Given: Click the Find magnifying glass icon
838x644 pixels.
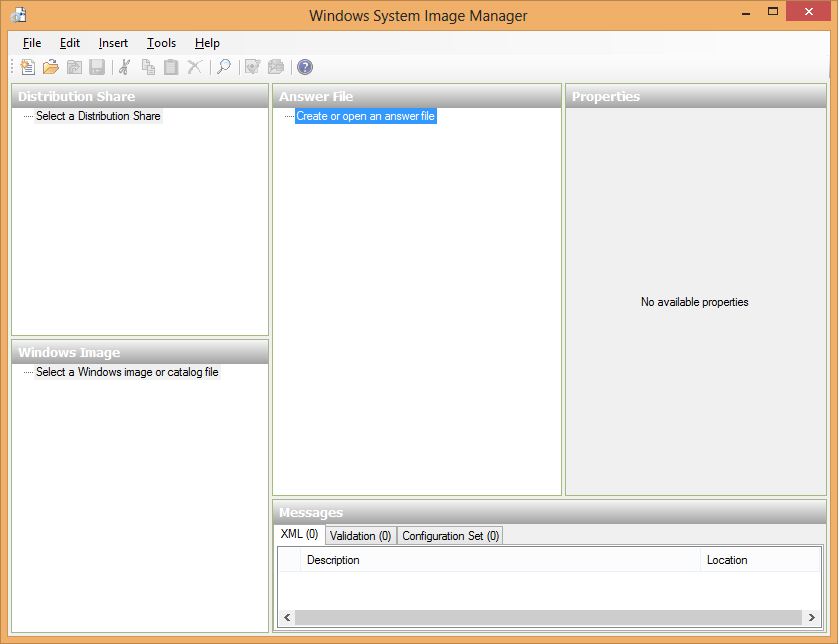Looking at the screenshot, I should point(224,67).
